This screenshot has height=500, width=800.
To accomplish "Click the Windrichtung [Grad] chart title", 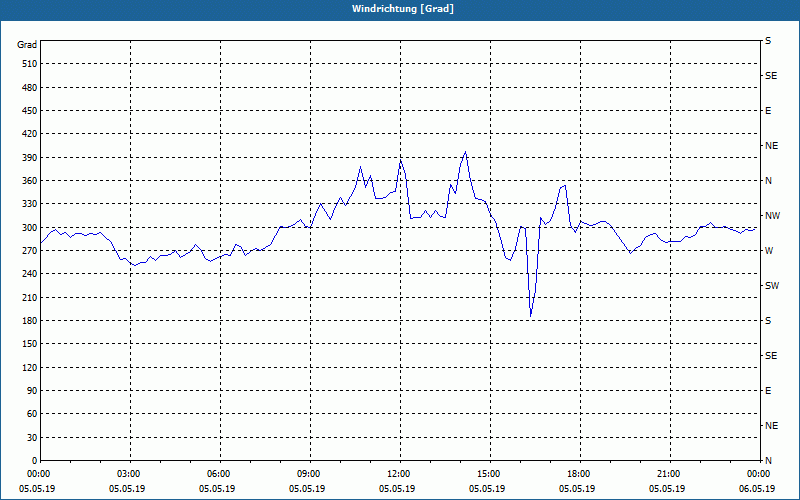I will pos(403,9).
